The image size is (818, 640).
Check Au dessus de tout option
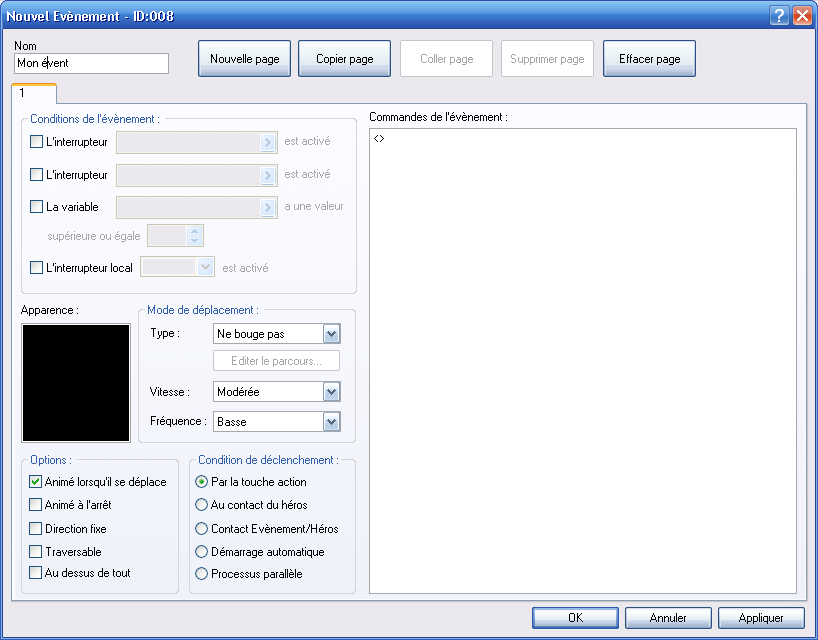click(x=35, y=573)
